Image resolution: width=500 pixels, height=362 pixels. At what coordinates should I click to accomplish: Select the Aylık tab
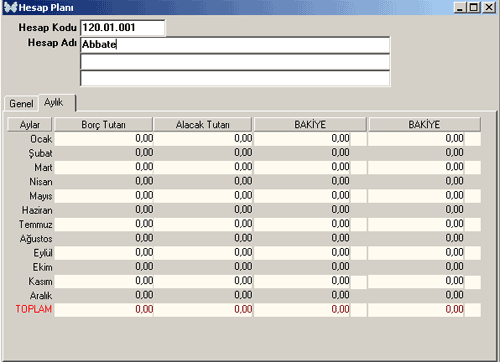click(57, 102)
